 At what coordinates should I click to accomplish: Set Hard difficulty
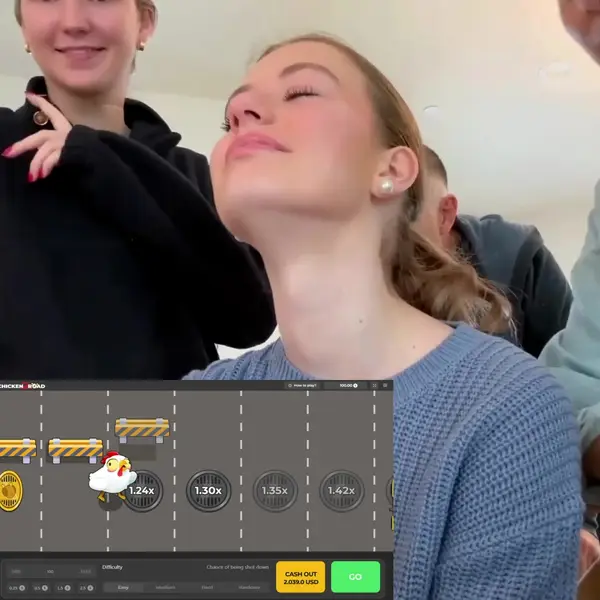pos(207,587)
